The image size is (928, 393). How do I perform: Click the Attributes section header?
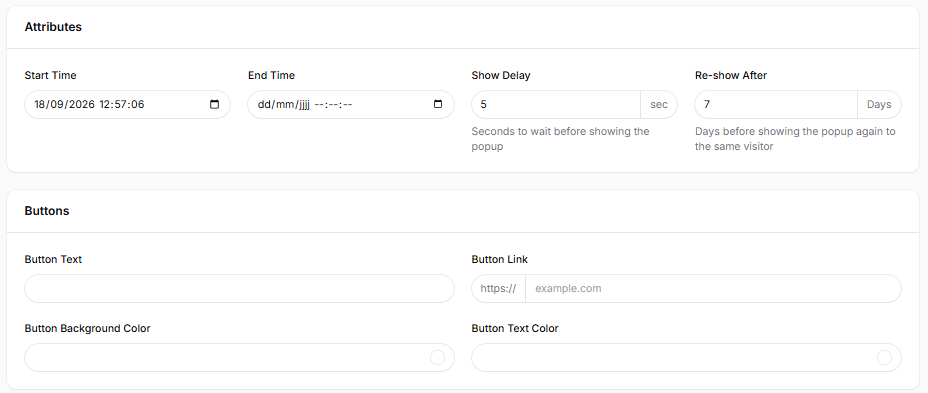pos(53,27)
